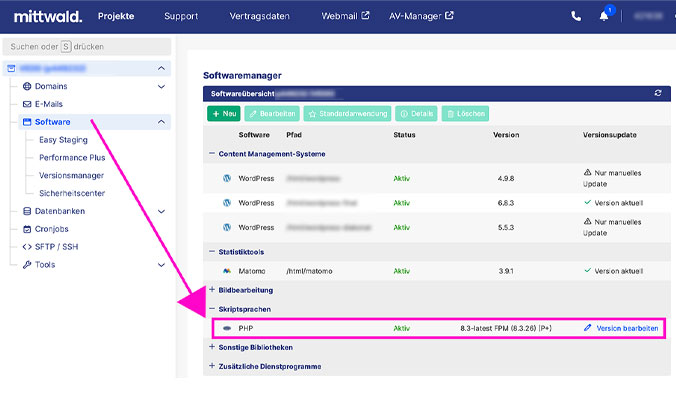Click the Datenbanken database icon
The width and height of the screenshot is (676, 408).
pyautogui.click(x=27, y=211)
